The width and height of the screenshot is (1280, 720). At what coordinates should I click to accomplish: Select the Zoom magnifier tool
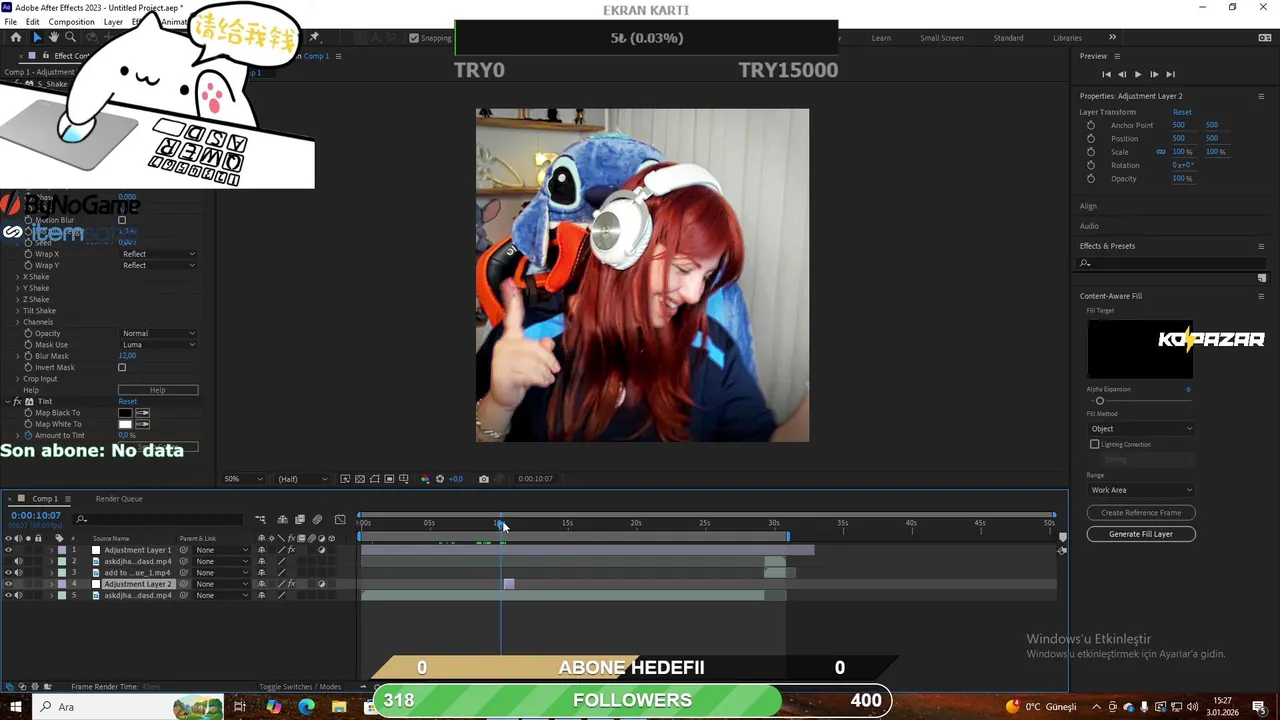tap(70, 38)
